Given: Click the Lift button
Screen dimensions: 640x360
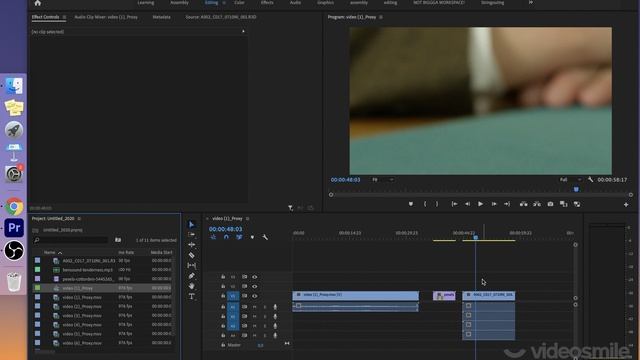Looking at the screenshot, I should coord(523,204).
